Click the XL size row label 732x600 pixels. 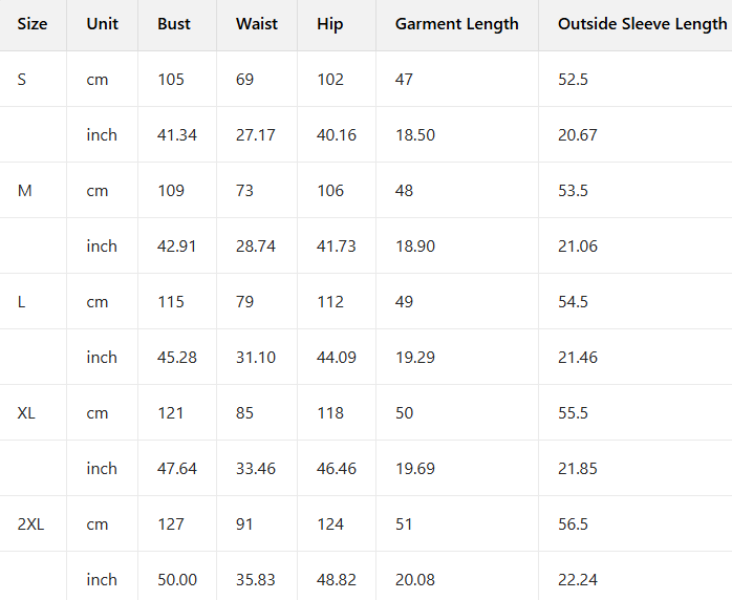26,412
